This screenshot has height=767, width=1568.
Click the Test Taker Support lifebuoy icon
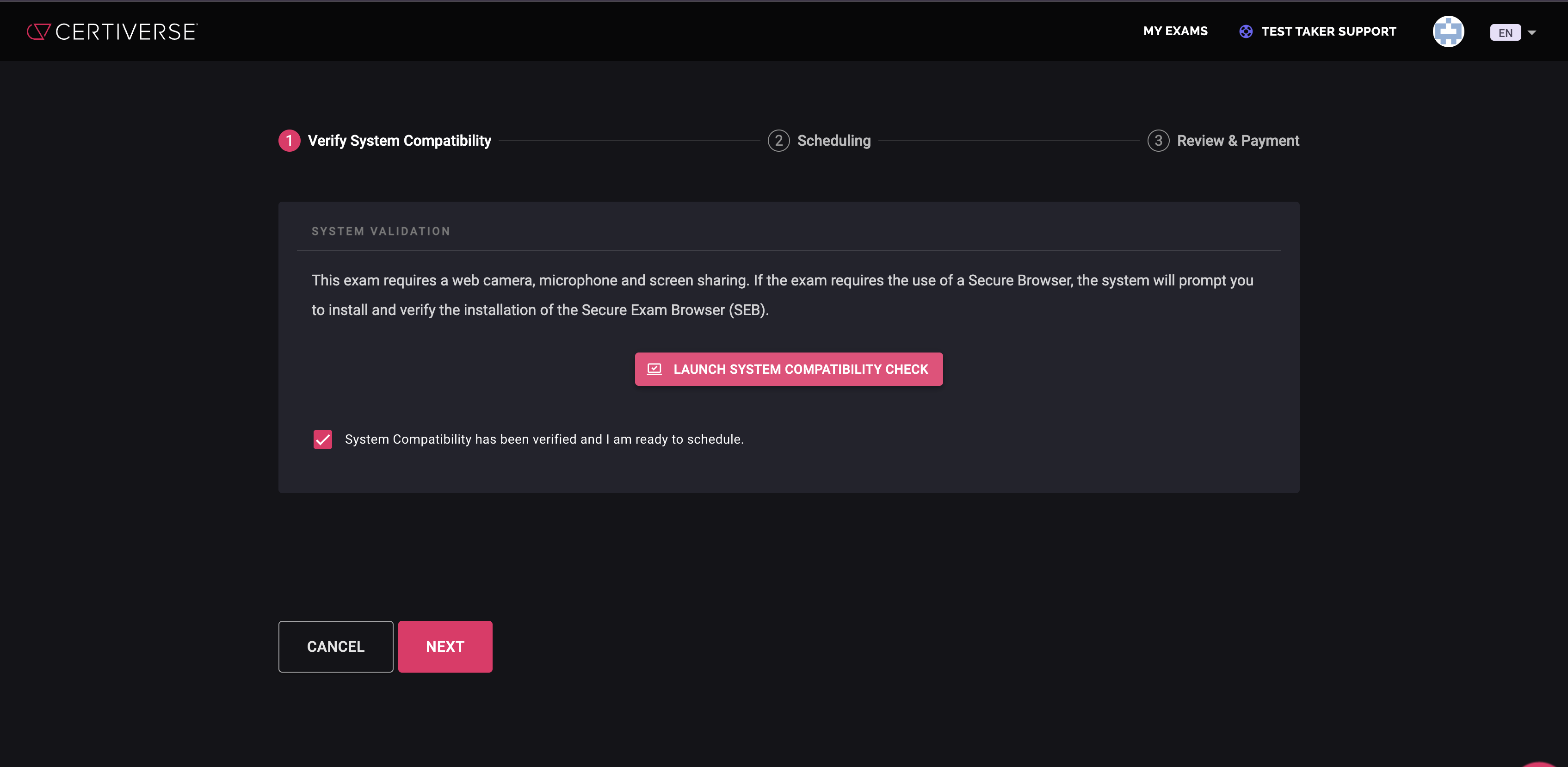[1246, 31]
